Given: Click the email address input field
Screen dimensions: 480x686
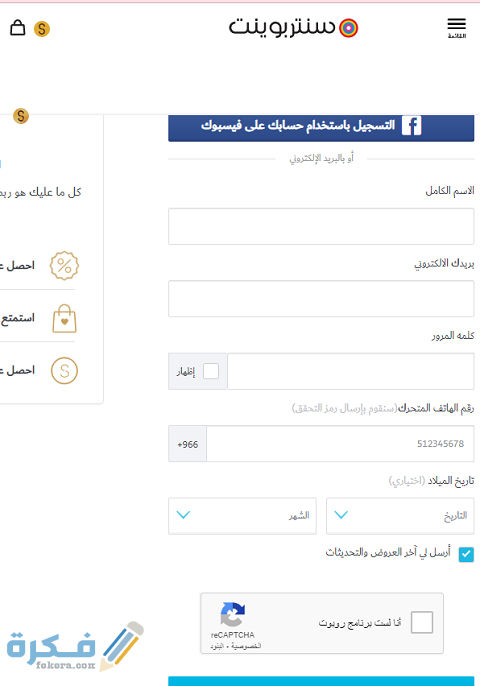Looking at the screenshot, I should point(321,299).
